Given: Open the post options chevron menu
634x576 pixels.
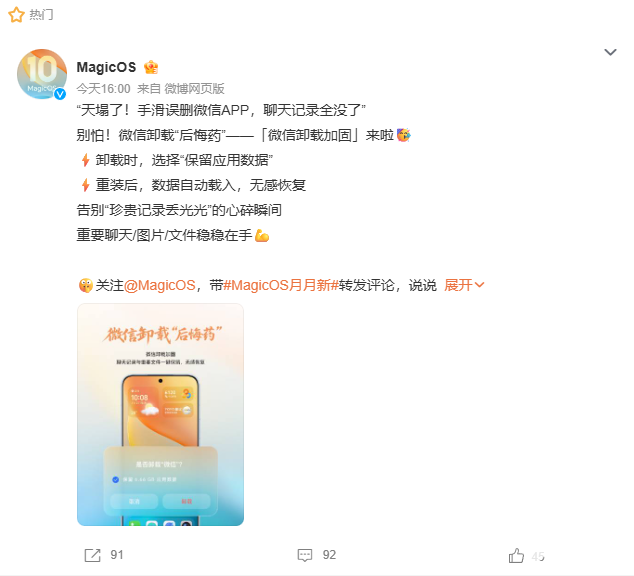Looking at the screenshot, I should click(x=610, y=52).
